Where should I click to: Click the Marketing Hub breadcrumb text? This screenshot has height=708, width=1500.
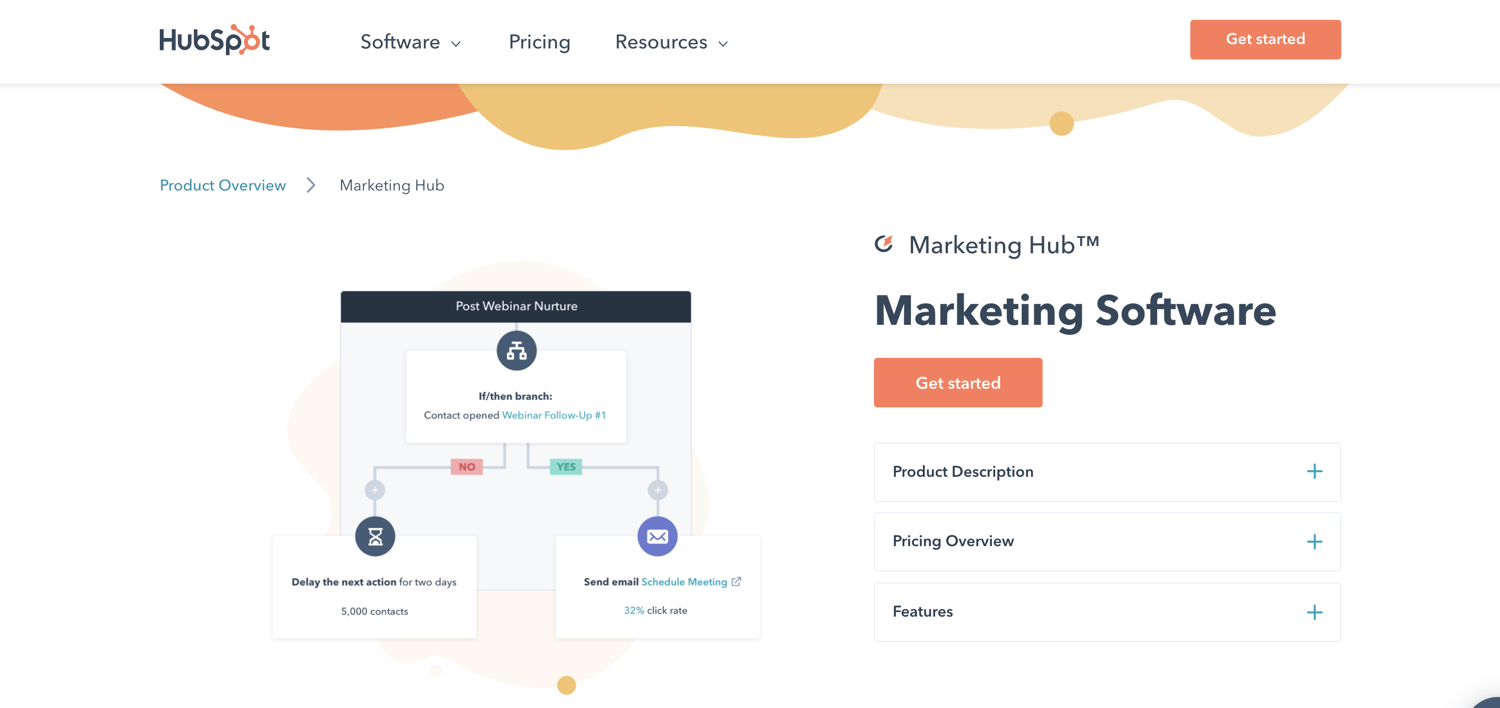[392, 185]
